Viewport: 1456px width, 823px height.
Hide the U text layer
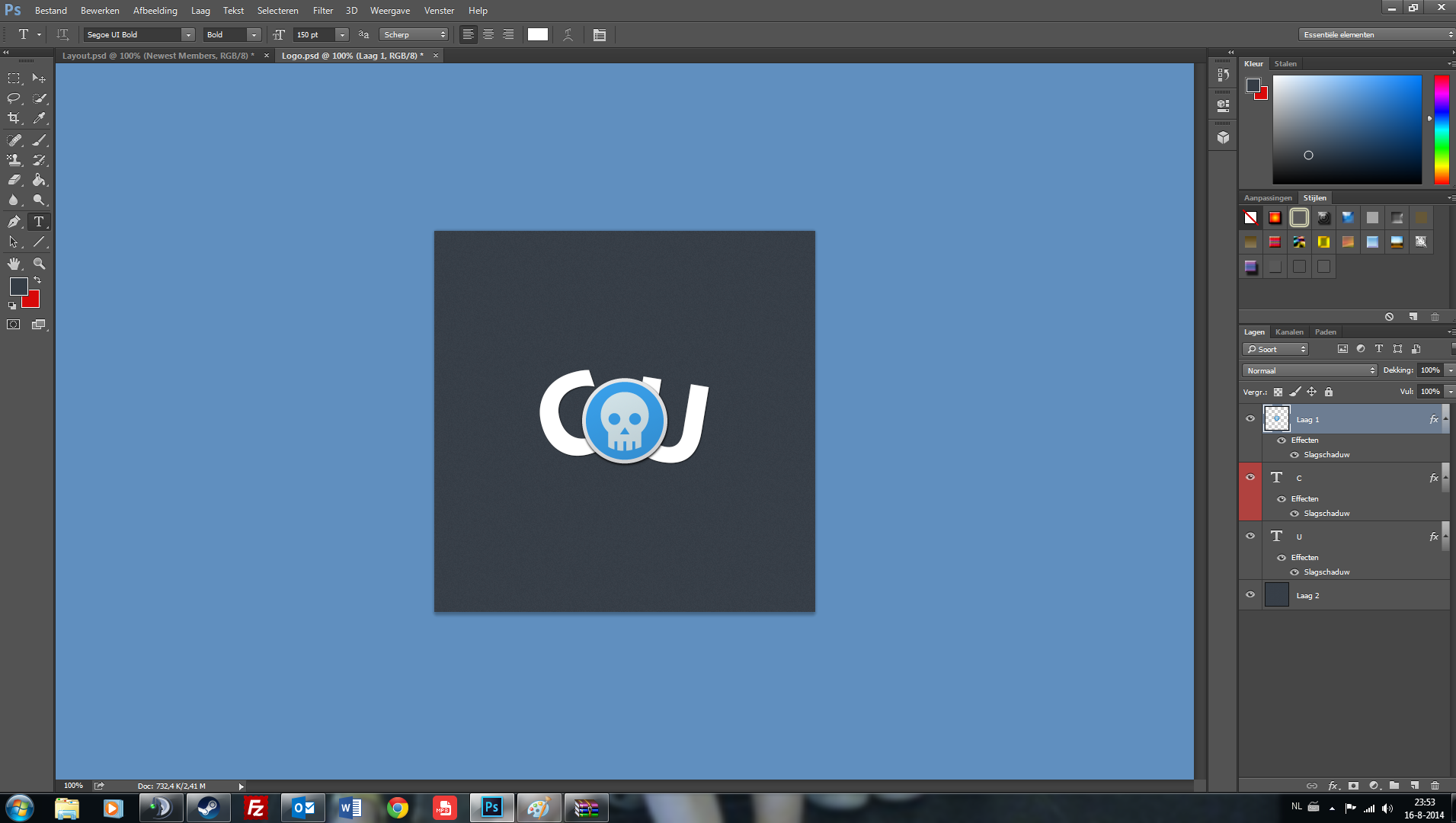coord(1250,536)
